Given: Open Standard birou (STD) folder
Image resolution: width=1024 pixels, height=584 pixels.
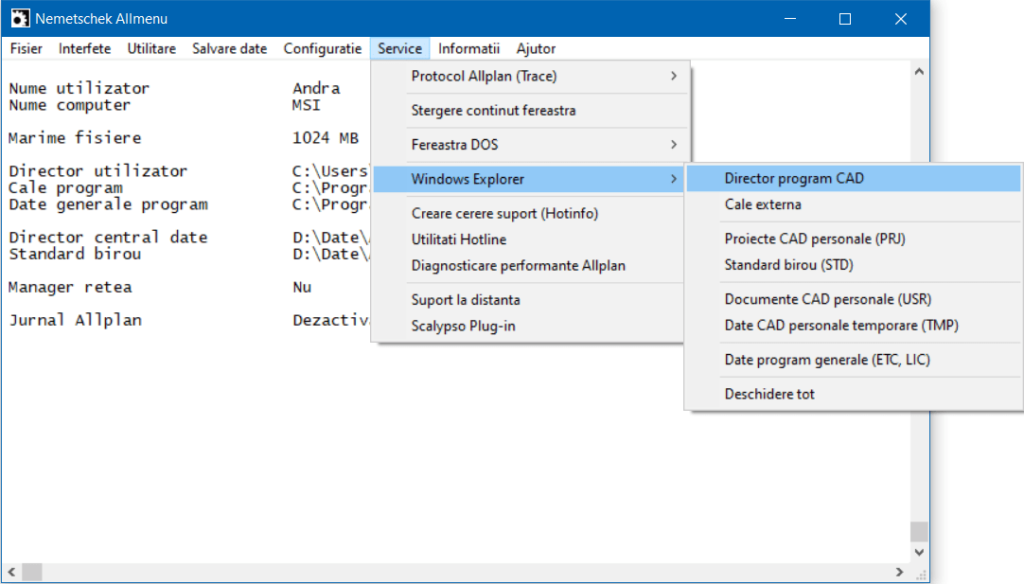Looking at the screenshot, I should [x=854, y=265].
